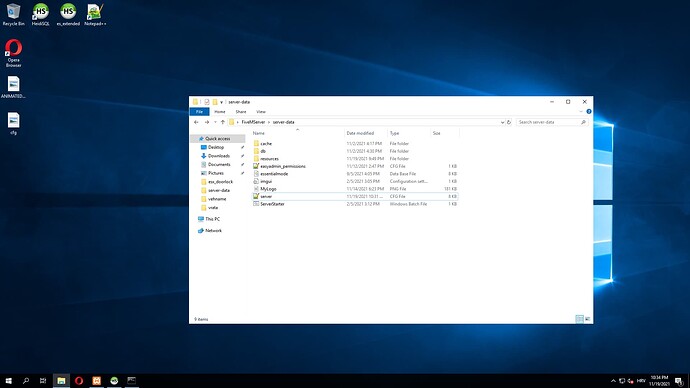Expand the ribbon with the chevron
The width and height of the screenshot is (690, 388).
pos(581,112)
